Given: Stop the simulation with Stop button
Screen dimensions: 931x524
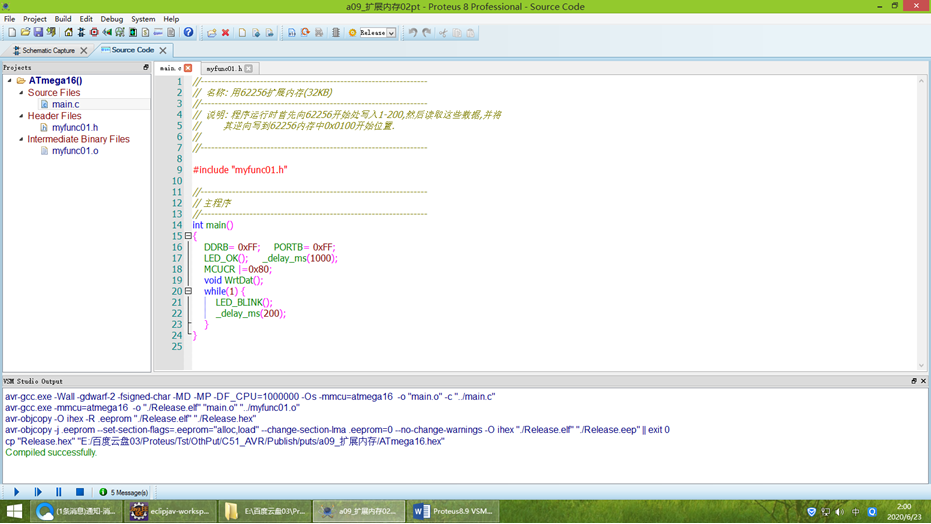Looking at the screenshot, I should click(80, 492).
